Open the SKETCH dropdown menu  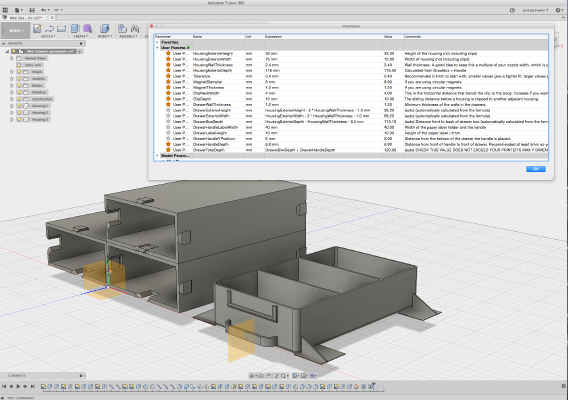48,37
